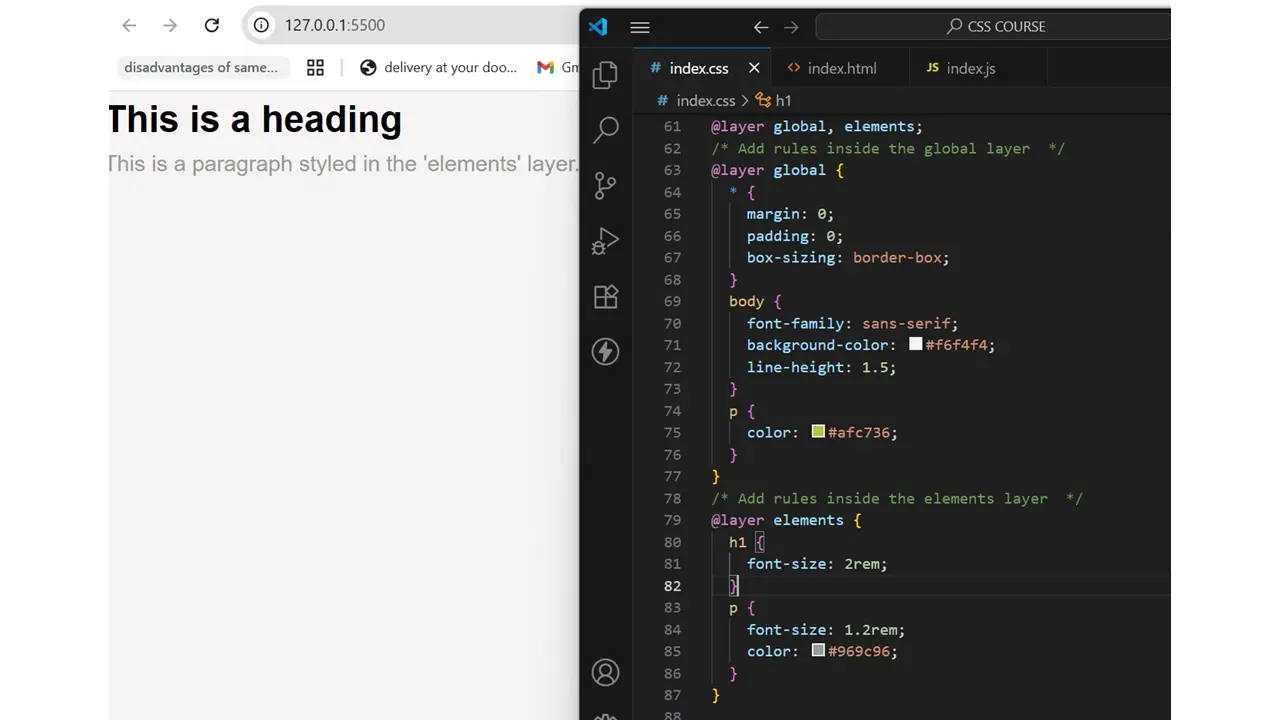Open the 'delivery at your doo...' bookmark
Screen dimensions: 1280x720
point(438,67)
